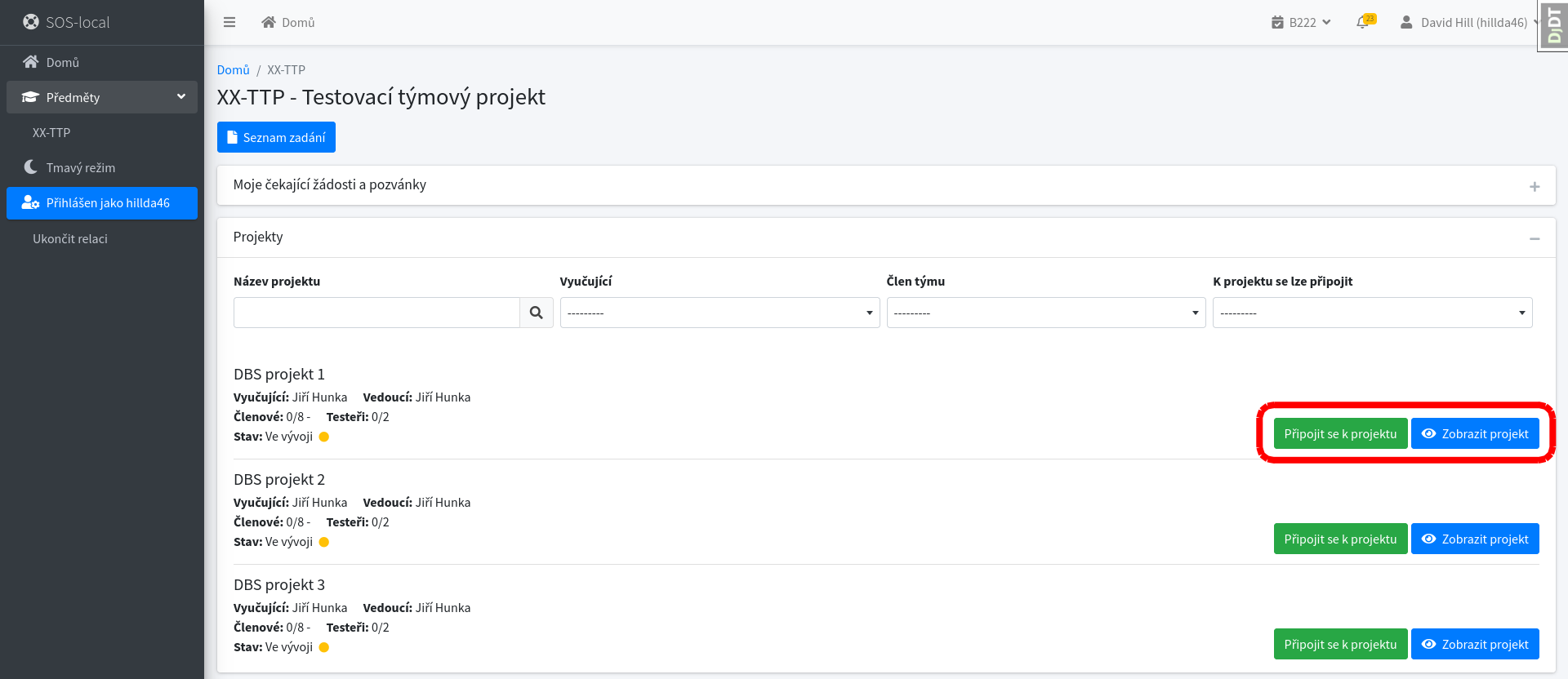This screenshot has height=679, width=1568.
Task: Click the yellow status dot of DBS projekt 3
Action: 324,647
